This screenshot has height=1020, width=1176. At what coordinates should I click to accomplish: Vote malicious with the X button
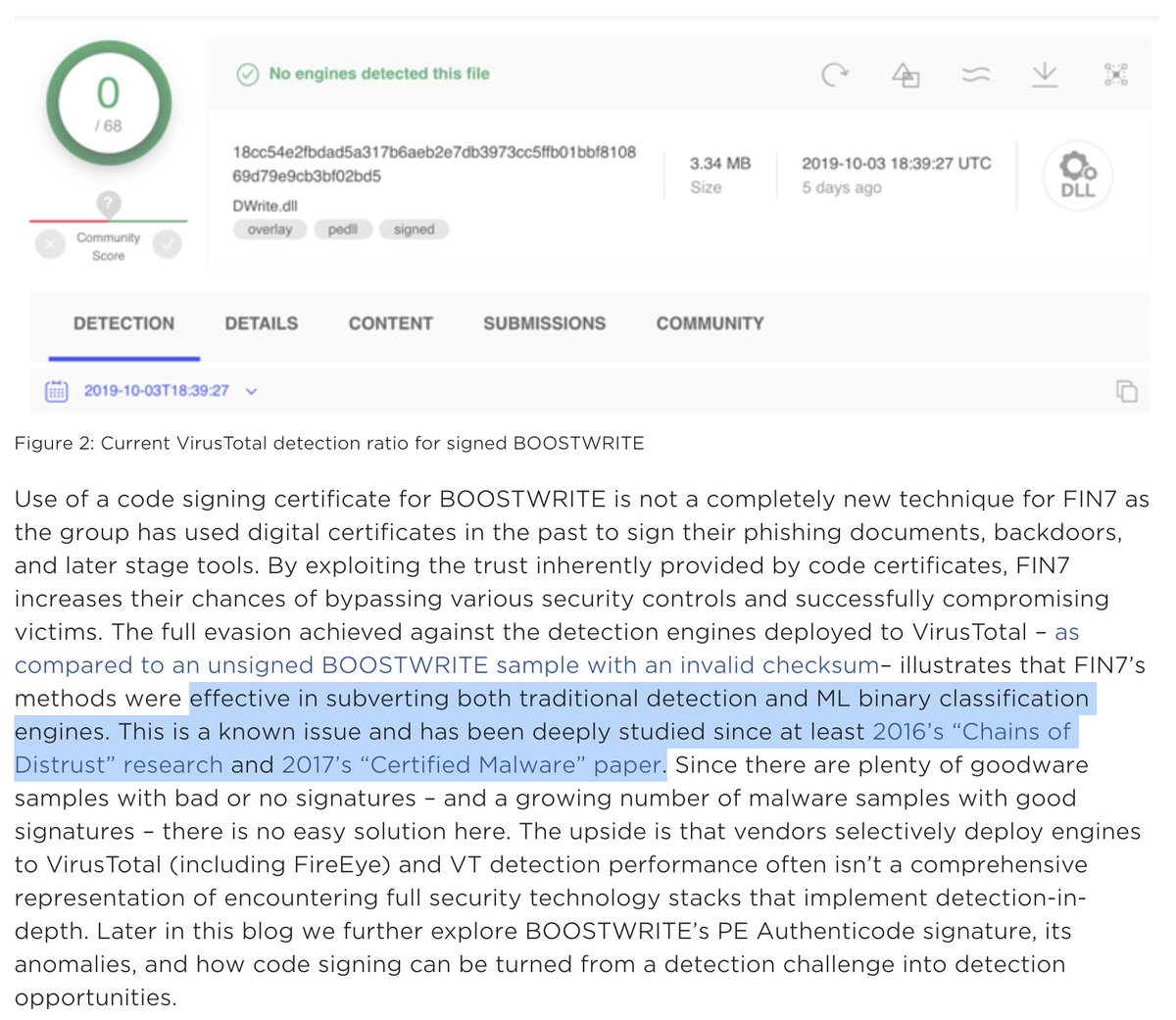coord(50,245)
